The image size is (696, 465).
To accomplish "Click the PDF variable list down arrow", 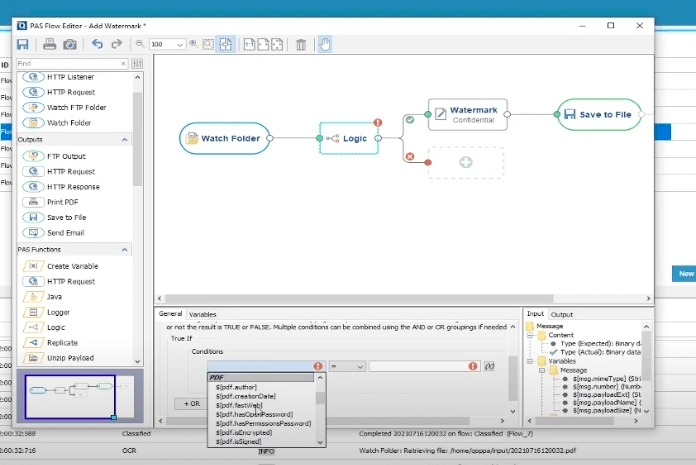I will click(x=320, y=442).
